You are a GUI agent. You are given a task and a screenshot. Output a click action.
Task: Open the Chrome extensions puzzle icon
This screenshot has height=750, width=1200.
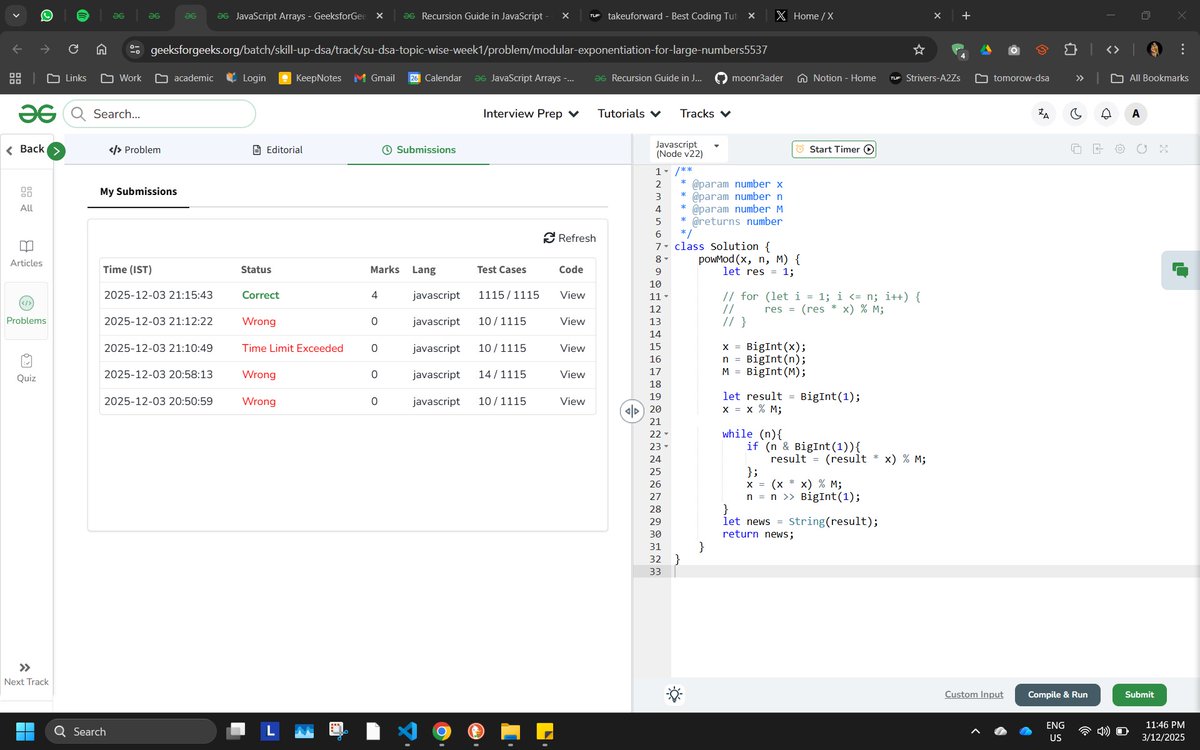pyautogui.click(x=1070, y=49)
